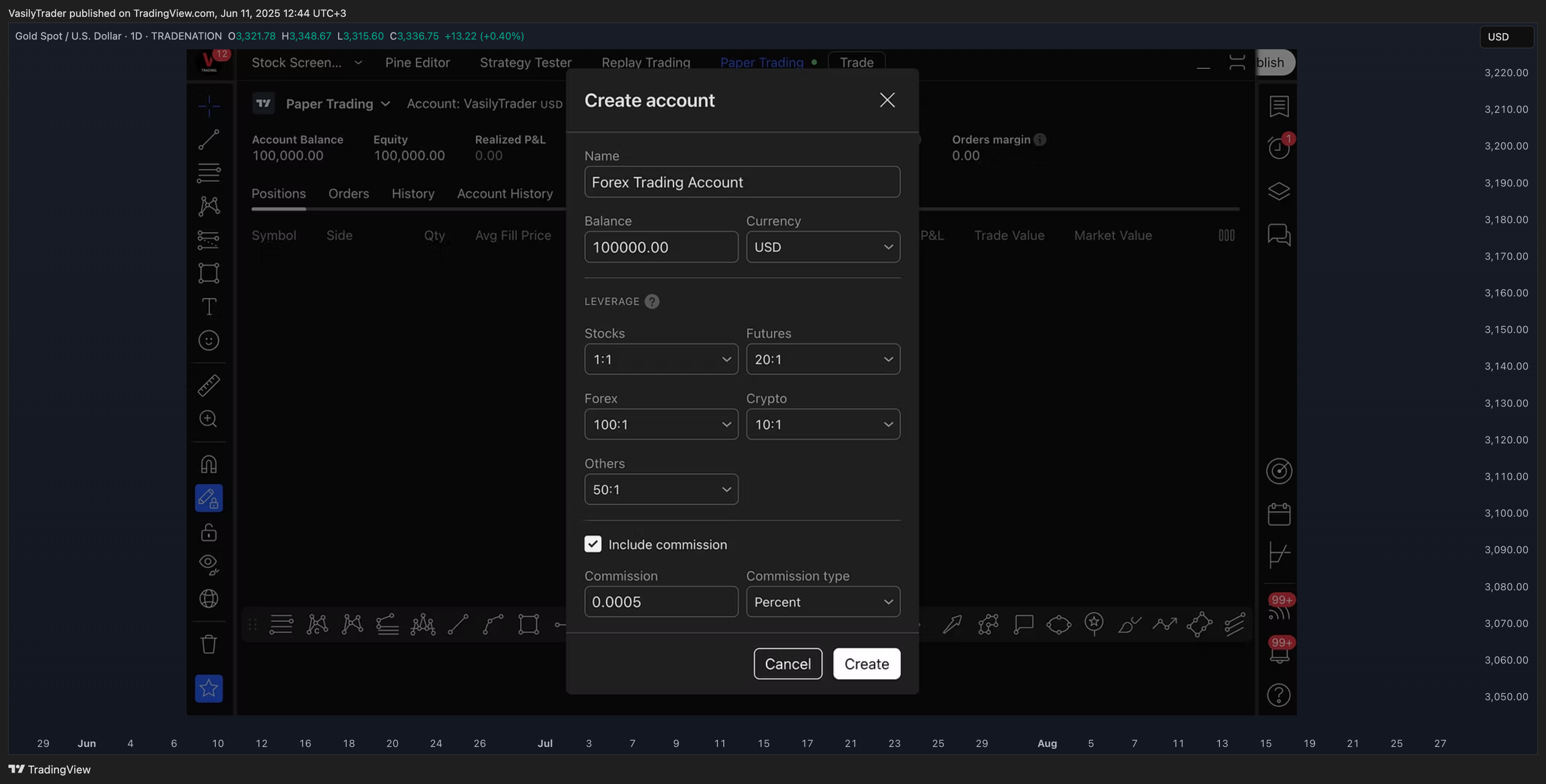The height and width of the screenshot is (784, 1546).
Task: Click the Cancel button
Action: [787, 664]
